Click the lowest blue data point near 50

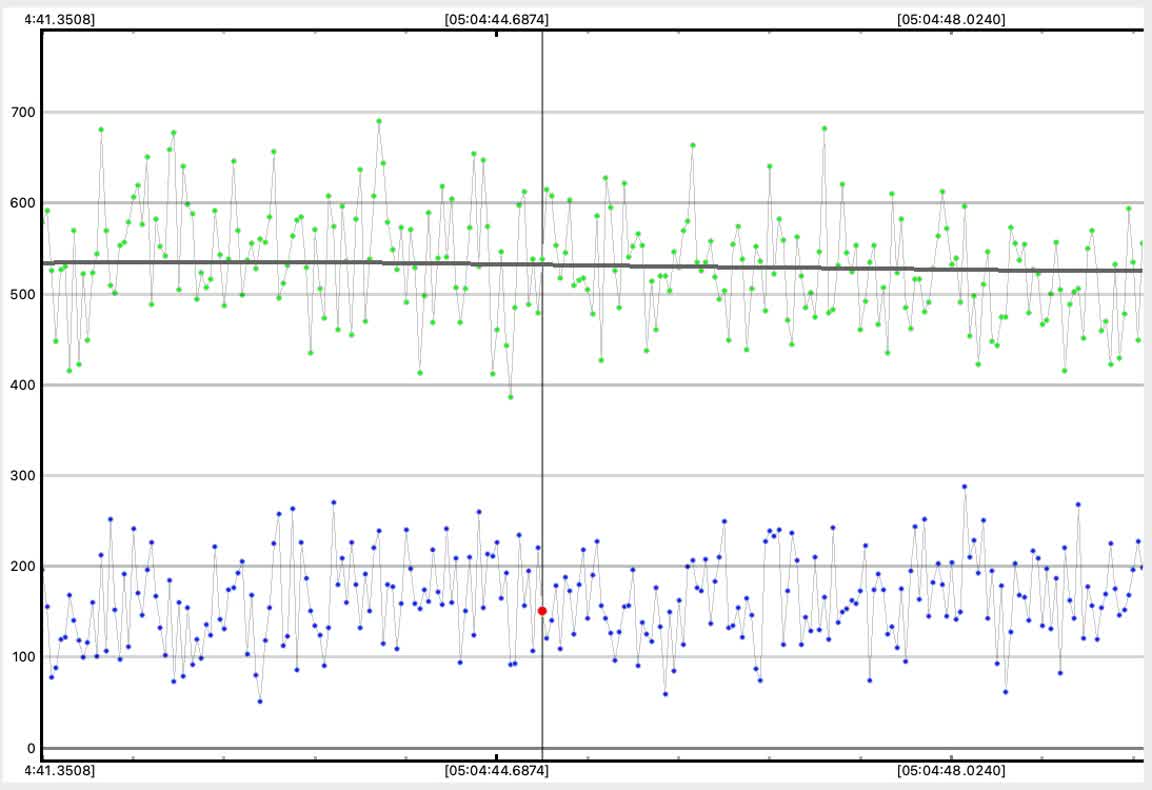260,701
